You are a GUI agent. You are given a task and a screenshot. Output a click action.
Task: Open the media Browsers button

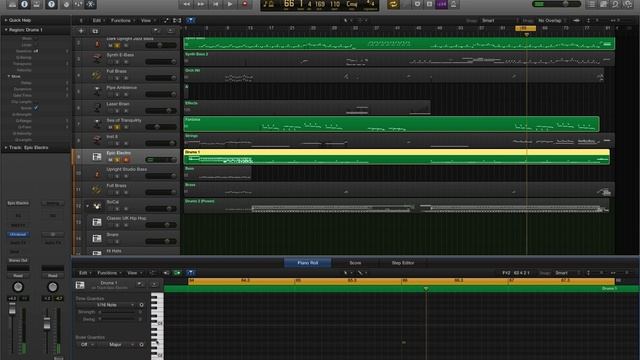(628, 4)
